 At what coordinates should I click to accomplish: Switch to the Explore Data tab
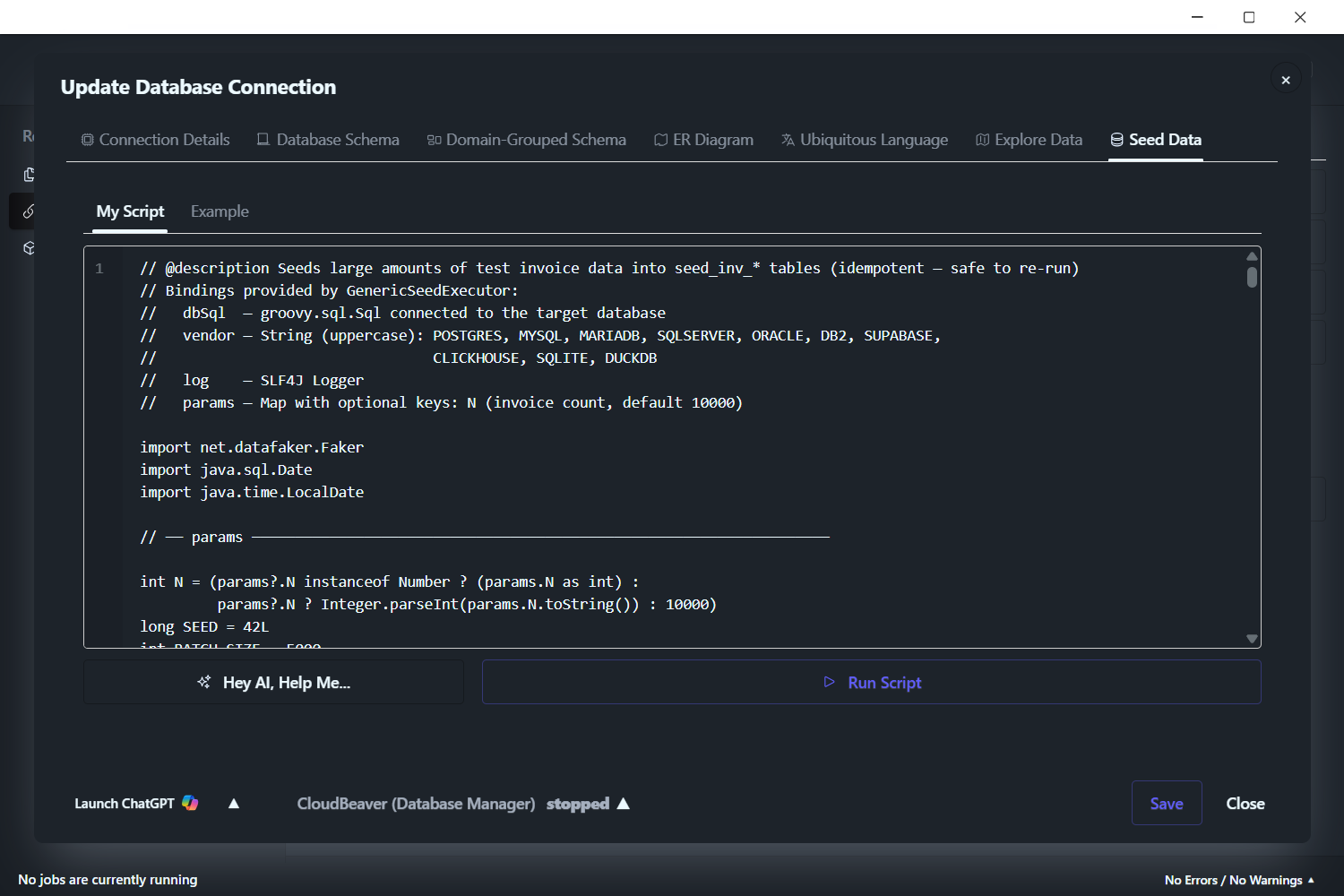pyautogui.click(x=1029, y=140)
